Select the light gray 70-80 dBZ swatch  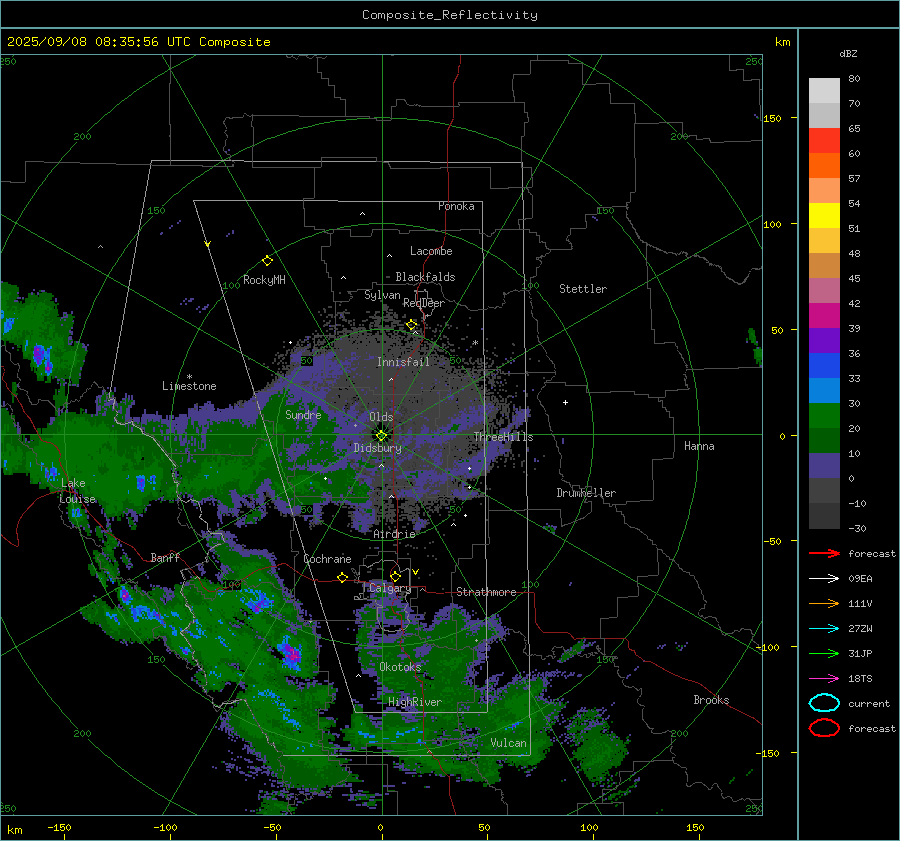pyautogui.click(x=824, y=91)
